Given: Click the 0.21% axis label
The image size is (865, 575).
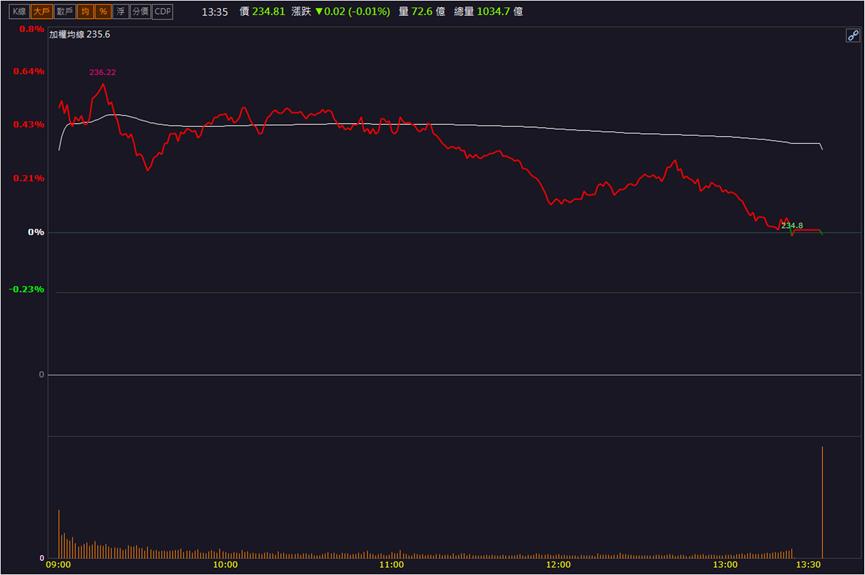Looking at the screenshot, I should point(29,178).
